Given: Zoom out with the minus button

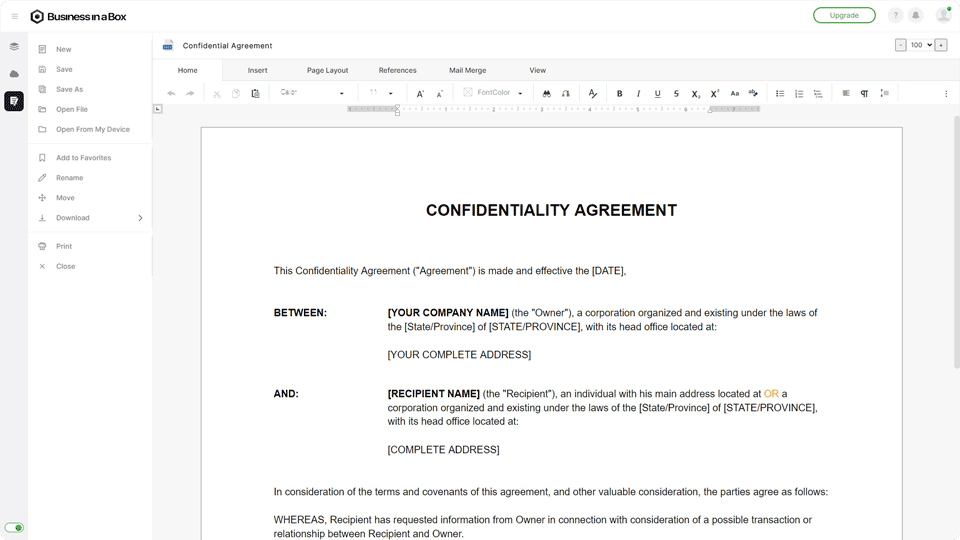Looking at the screenshot, I should [901, 45].
